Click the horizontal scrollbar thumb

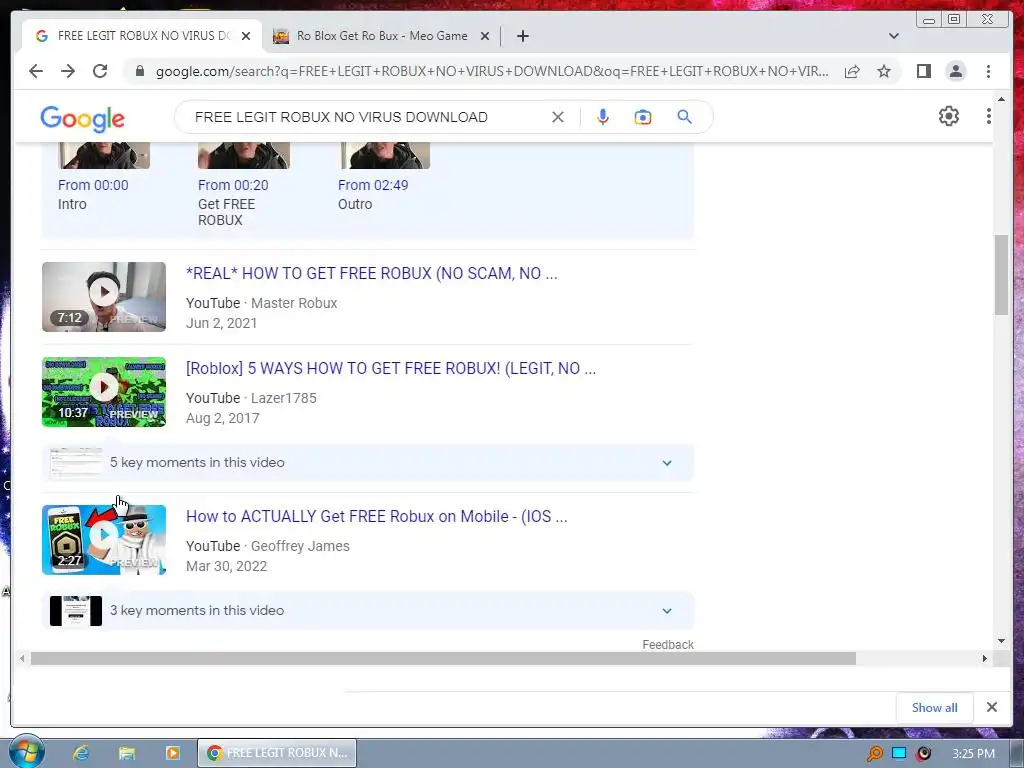pyautogui.click(x=443, y=658)
